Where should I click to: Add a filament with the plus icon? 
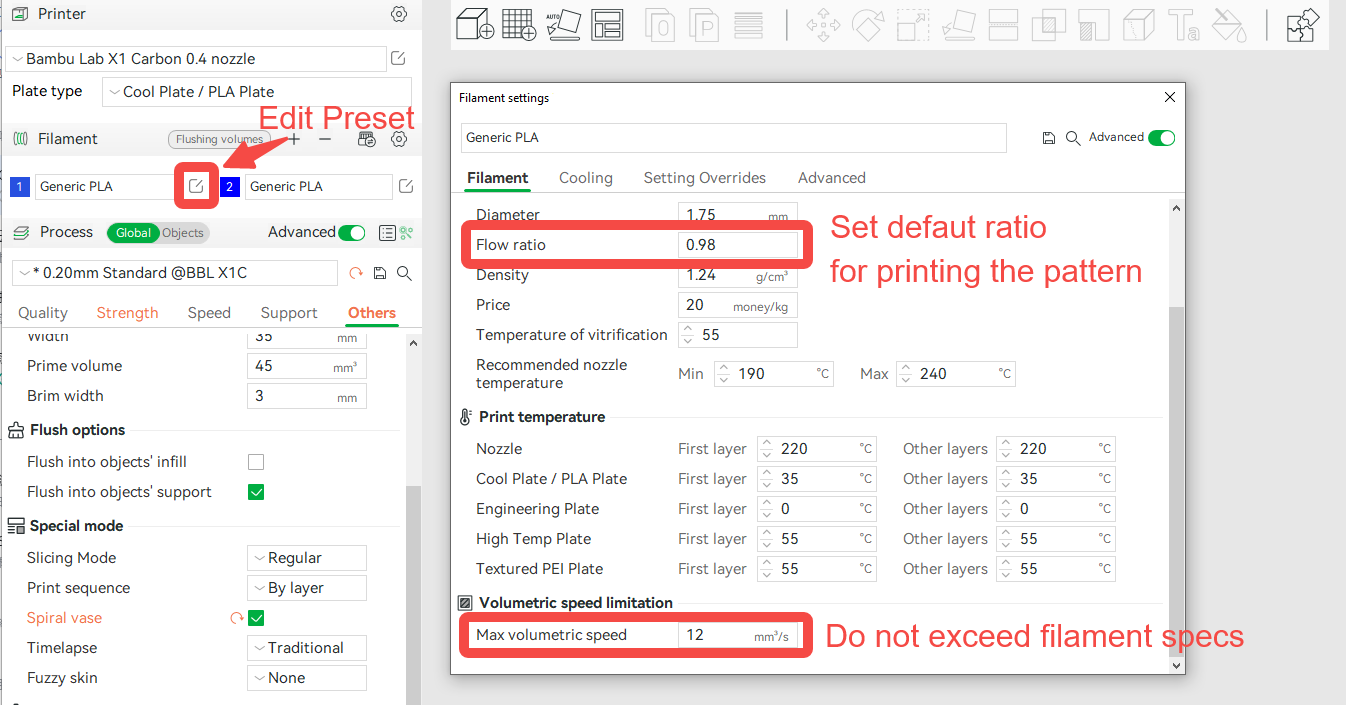294,139
